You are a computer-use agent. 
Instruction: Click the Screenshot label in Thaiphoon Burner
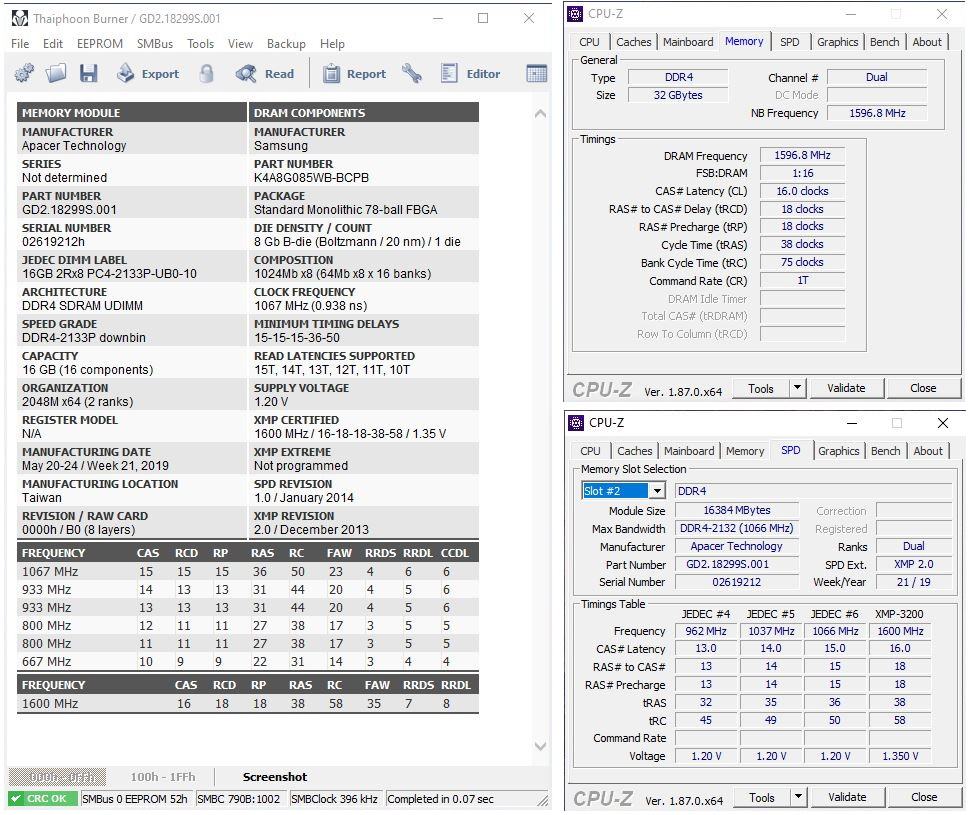point(275,777)
